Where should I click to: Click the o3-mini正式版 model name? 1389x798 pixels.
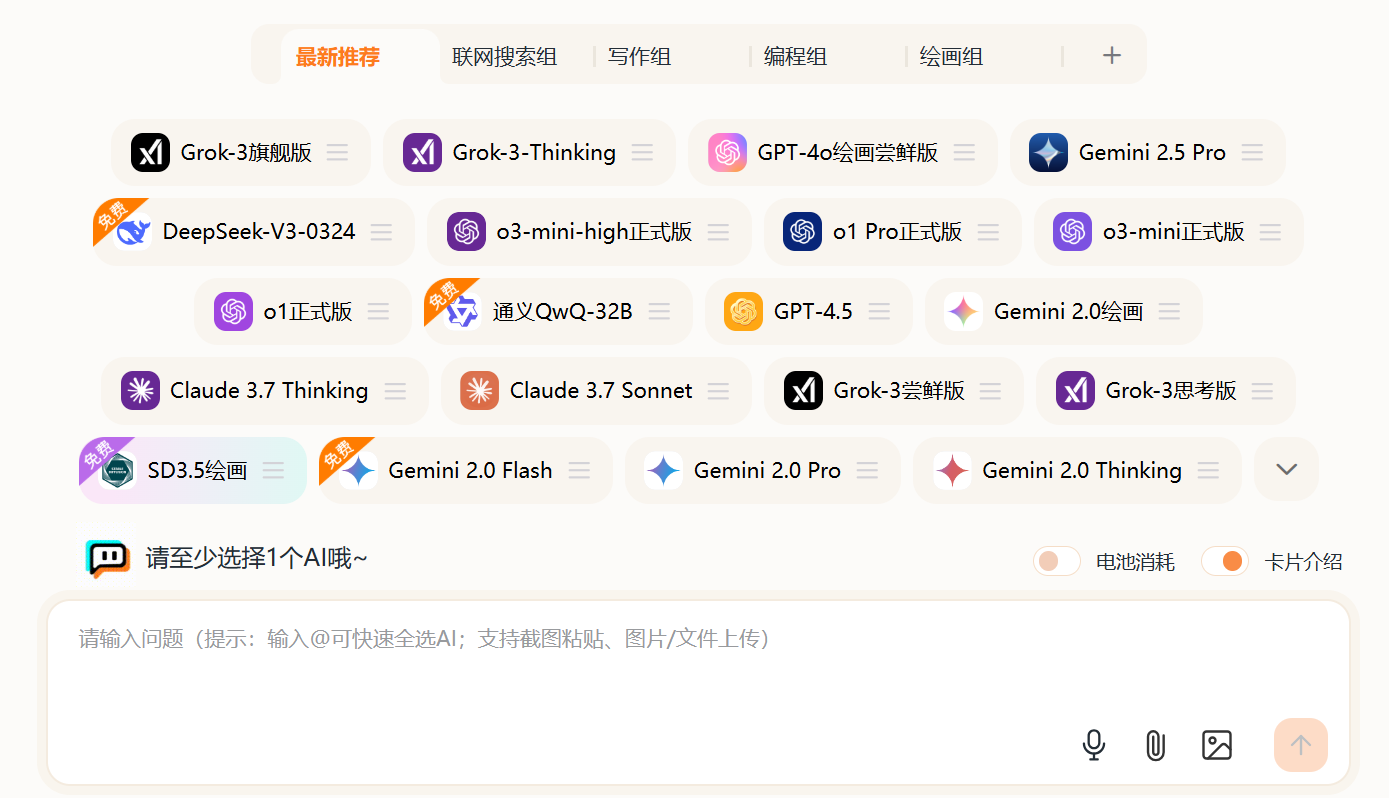coord(1174,232)
